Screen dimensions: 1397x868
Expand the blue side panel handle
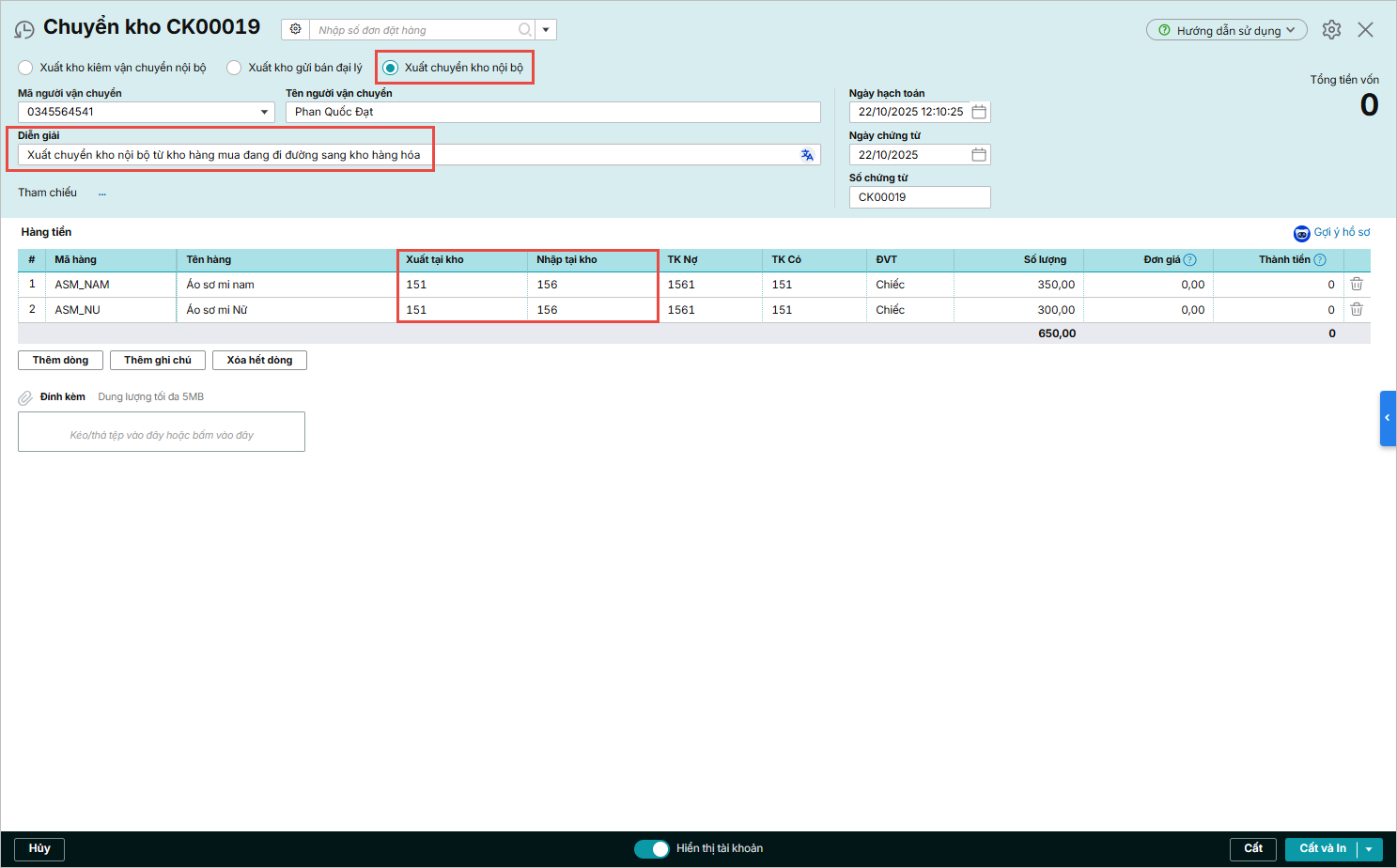point(1388,418)
